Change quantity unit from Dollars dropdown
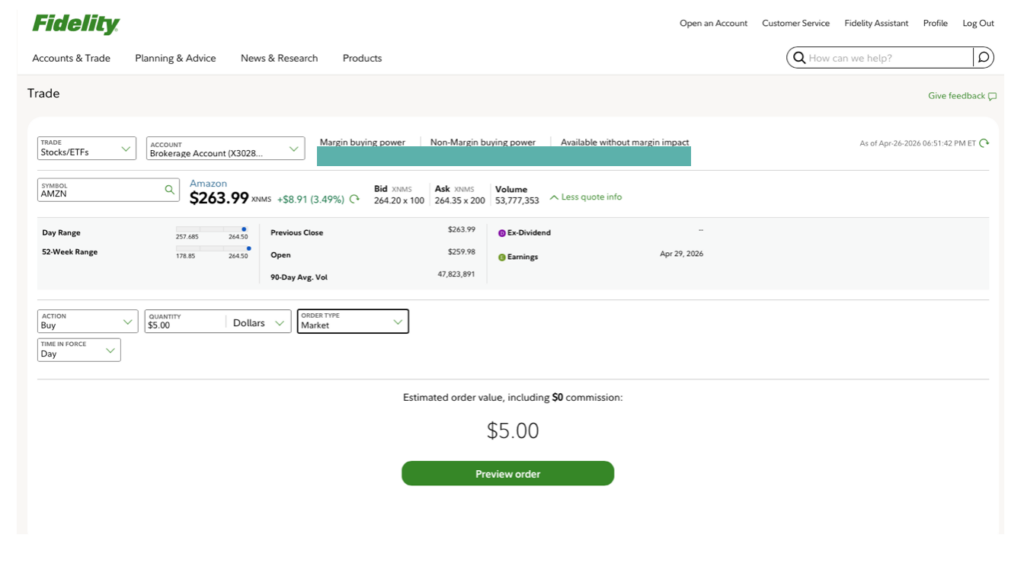 (x=259, y=323)
